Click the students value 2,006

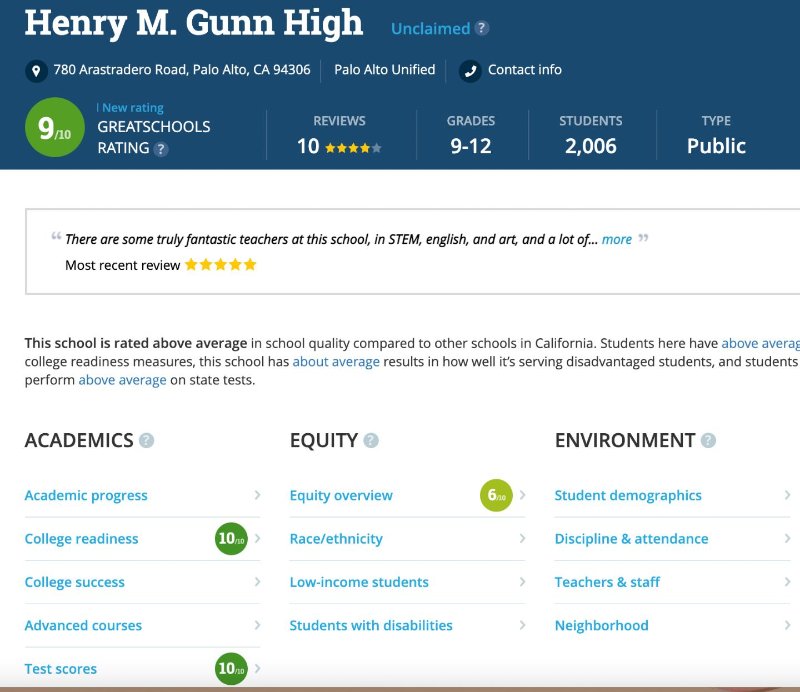[x=590, y=146]
